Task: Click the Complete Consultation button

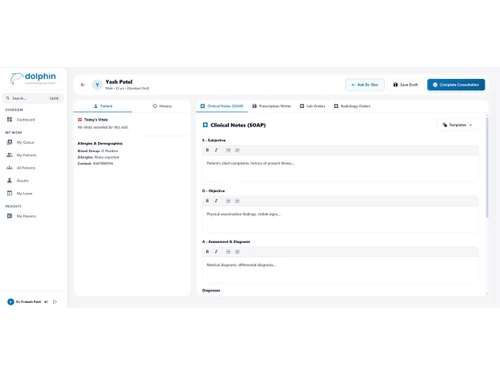Action: tap(456, 85)
